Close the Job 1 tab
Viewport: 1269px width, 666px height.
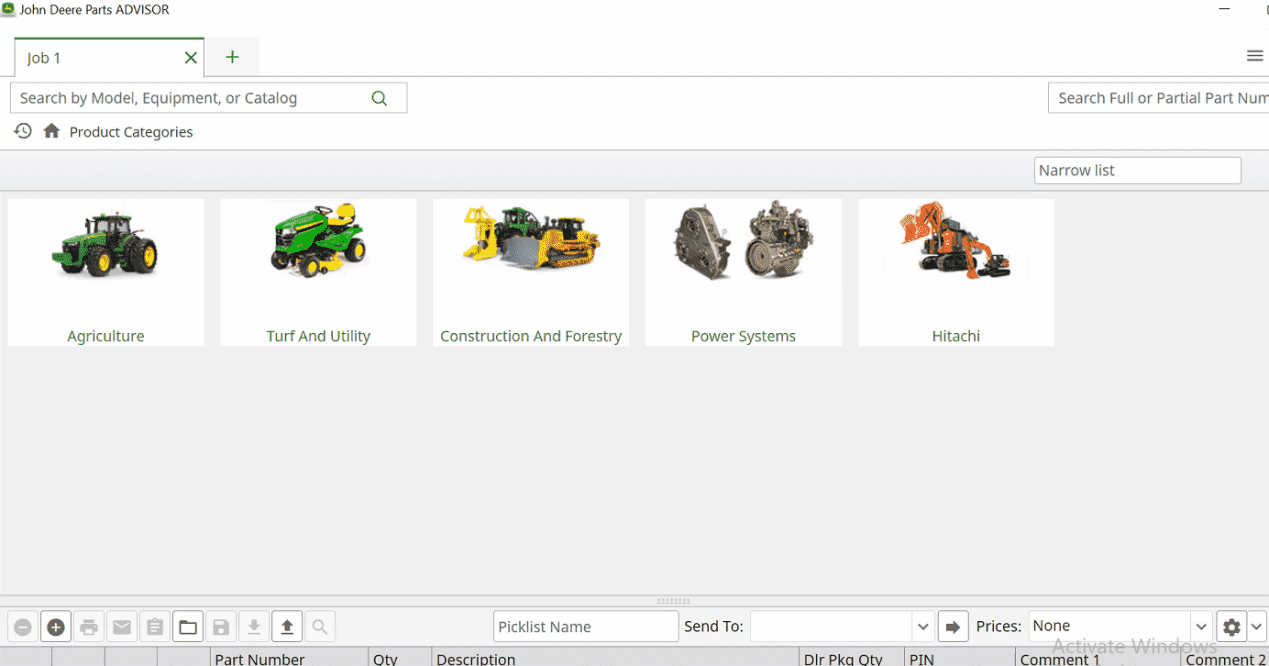[191, 58]
